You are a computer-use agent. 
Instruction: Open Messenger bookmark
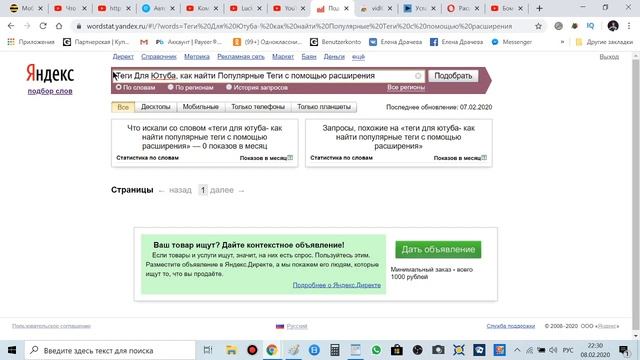pyautogui.click(x=511, y=42)
